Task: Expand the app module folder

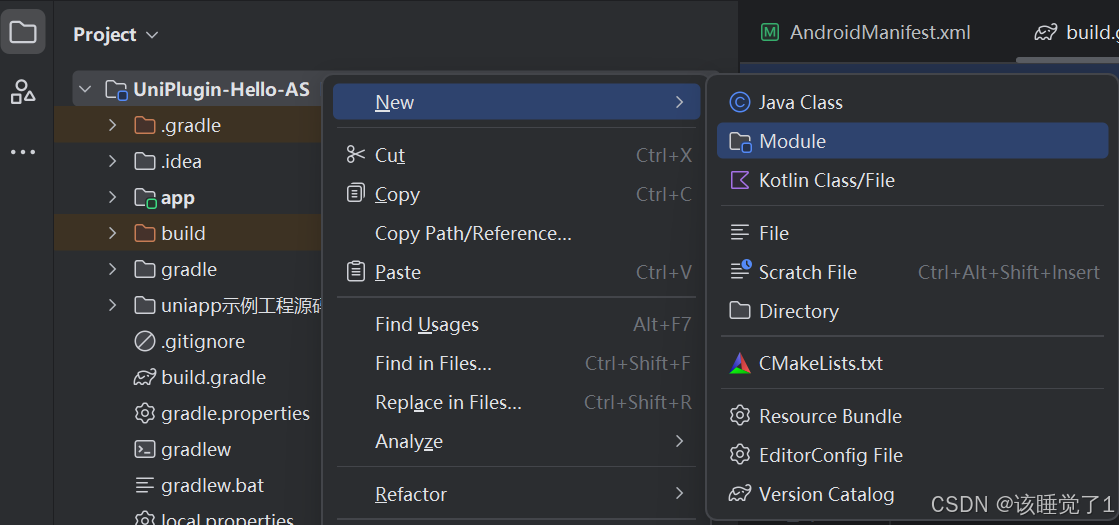Action: point(113,197)
